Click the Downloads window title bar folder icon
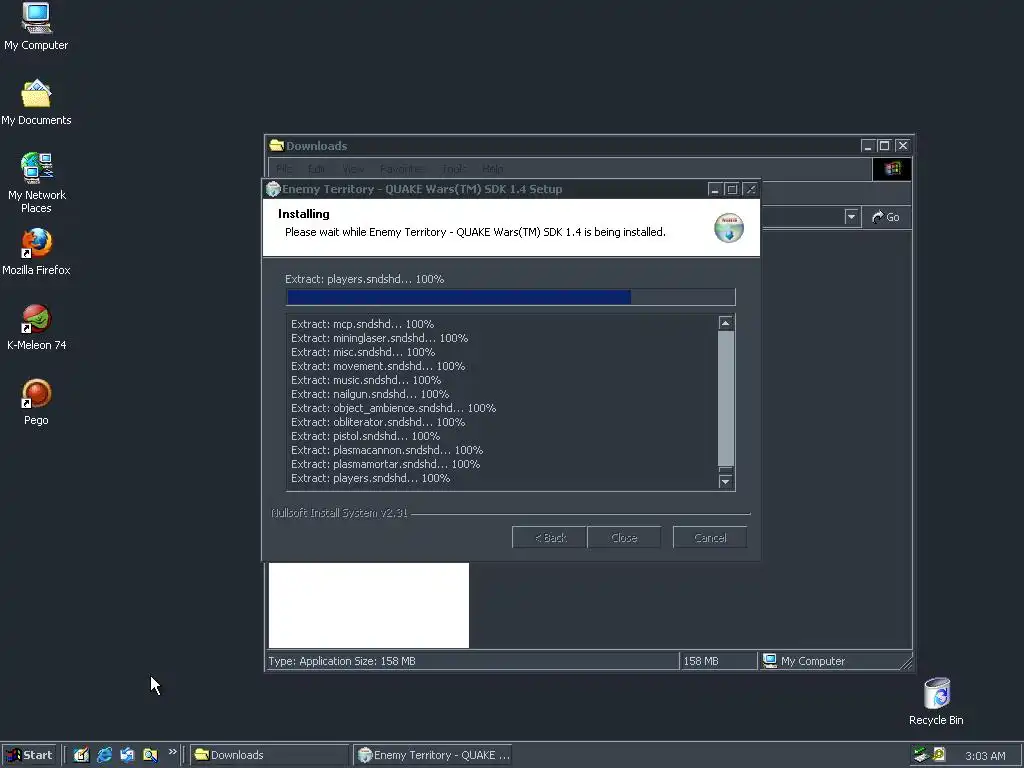The image size is (1024, 768). tap(276, 145)
